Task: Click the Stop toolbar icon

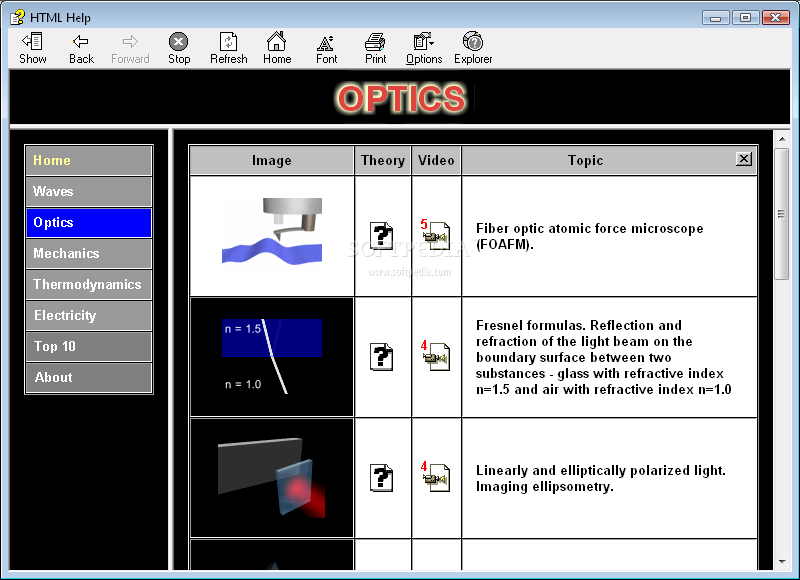Action: (179, 48)
